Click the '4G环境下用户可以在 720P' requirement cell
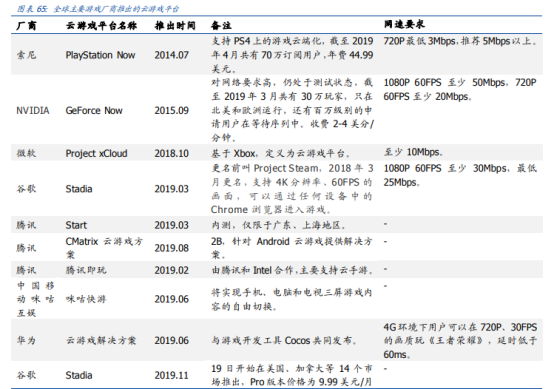 click(x=460, y=341)
